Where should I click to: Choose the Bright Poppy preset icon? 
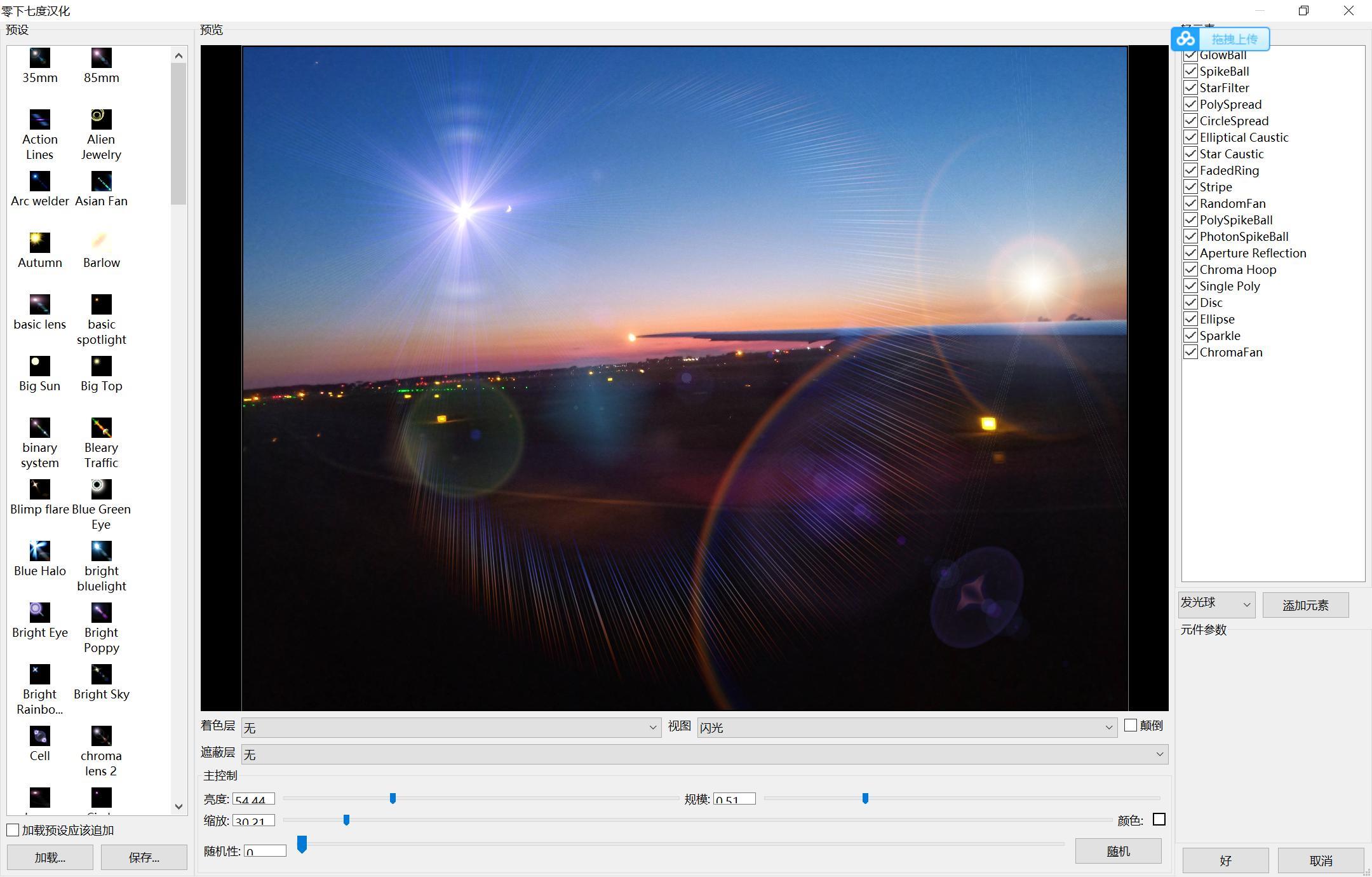(x=101, y=613)
